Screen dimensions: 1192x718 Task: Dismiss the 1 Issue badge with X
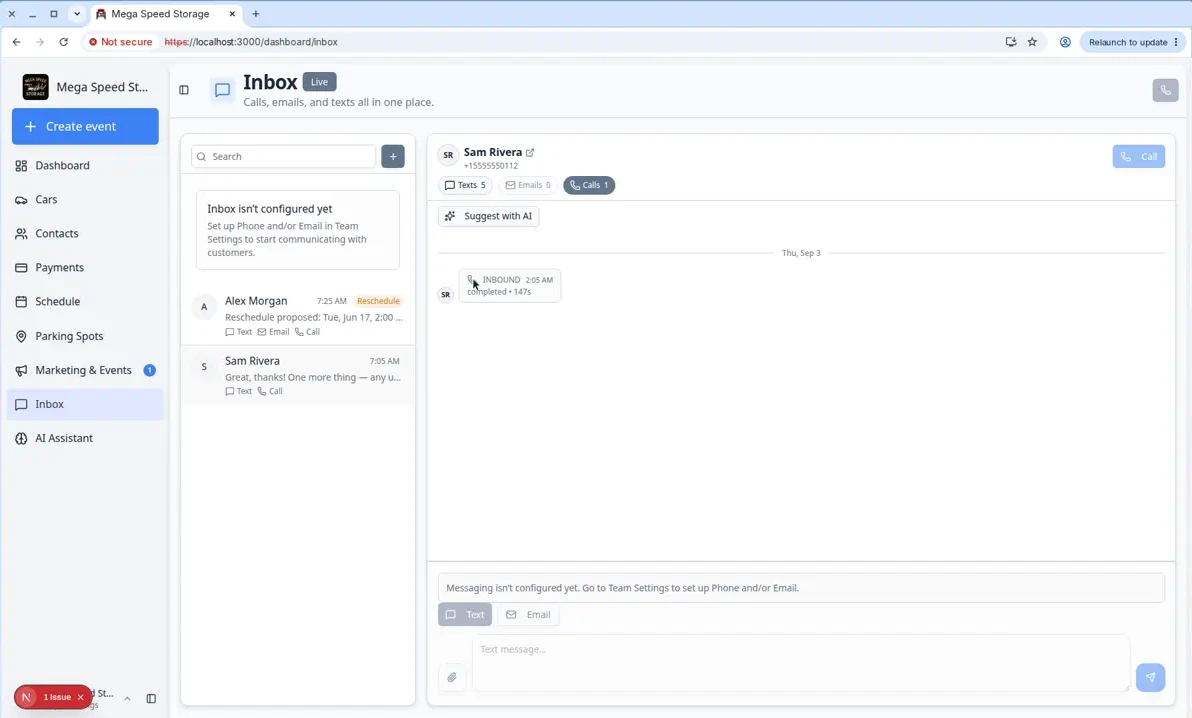(x=81, y=697)
